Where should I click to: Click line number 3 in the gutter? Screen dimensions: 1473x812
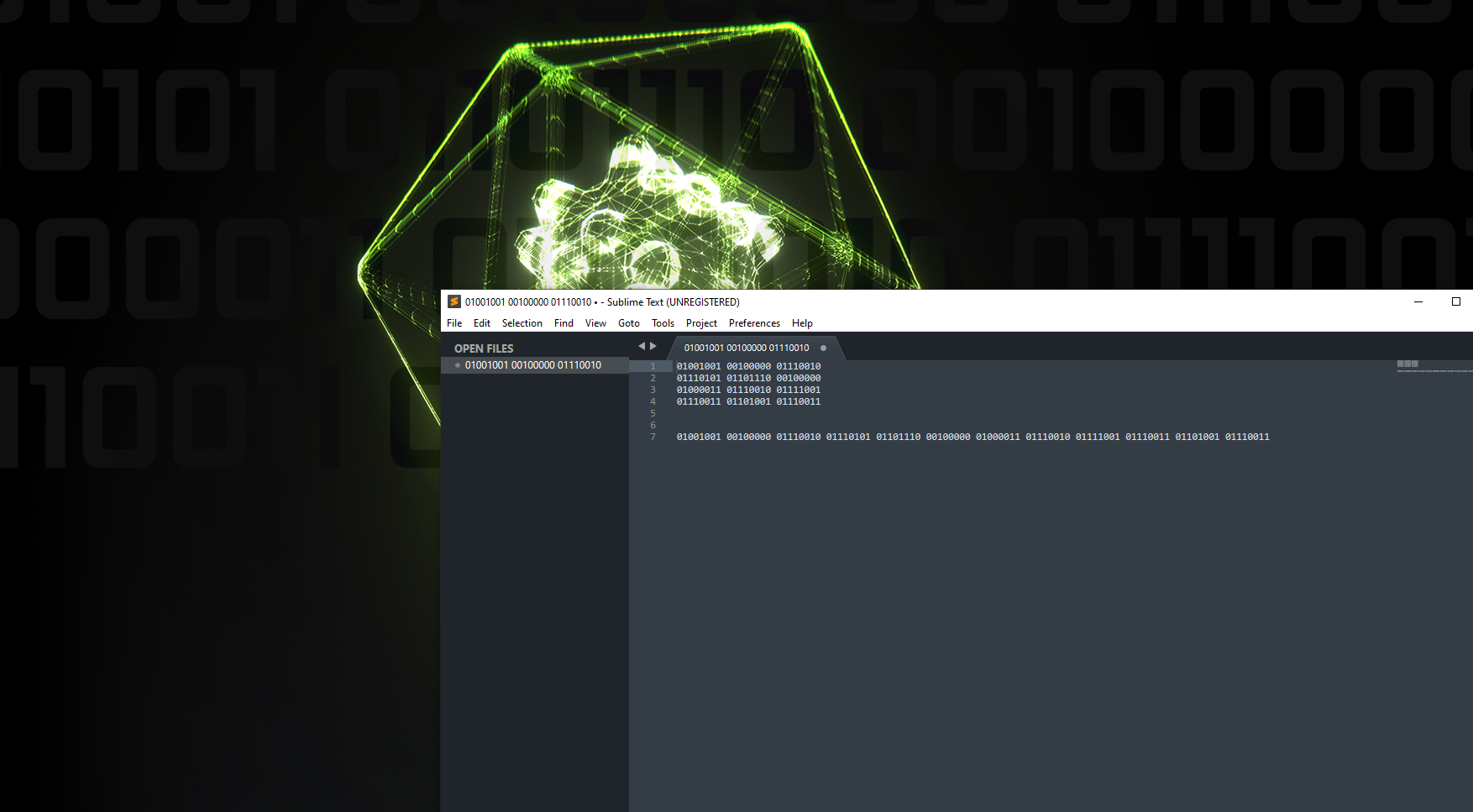point(653,390)
